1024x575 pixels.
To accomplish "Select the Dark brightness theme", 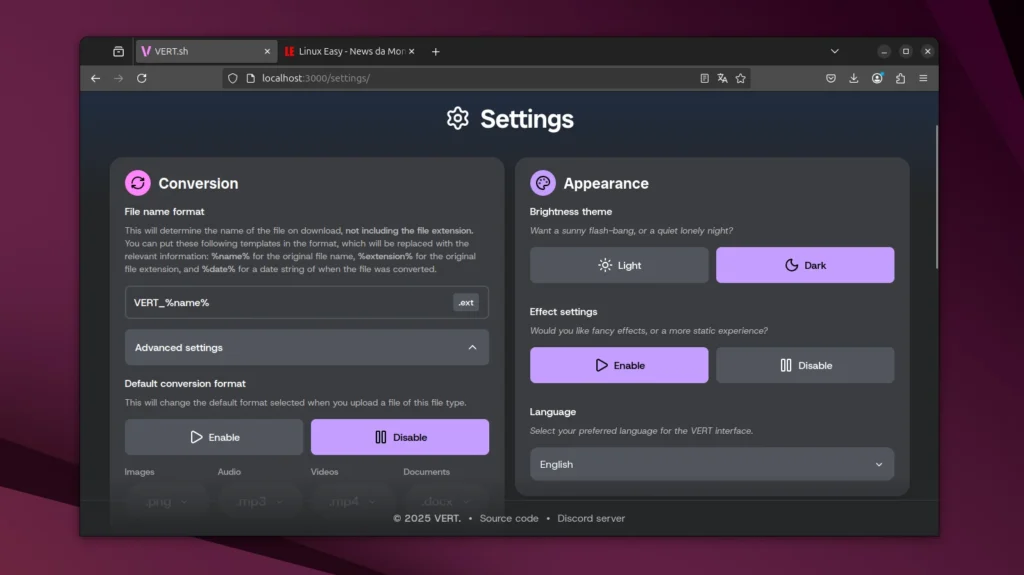I will pos(805,265).
